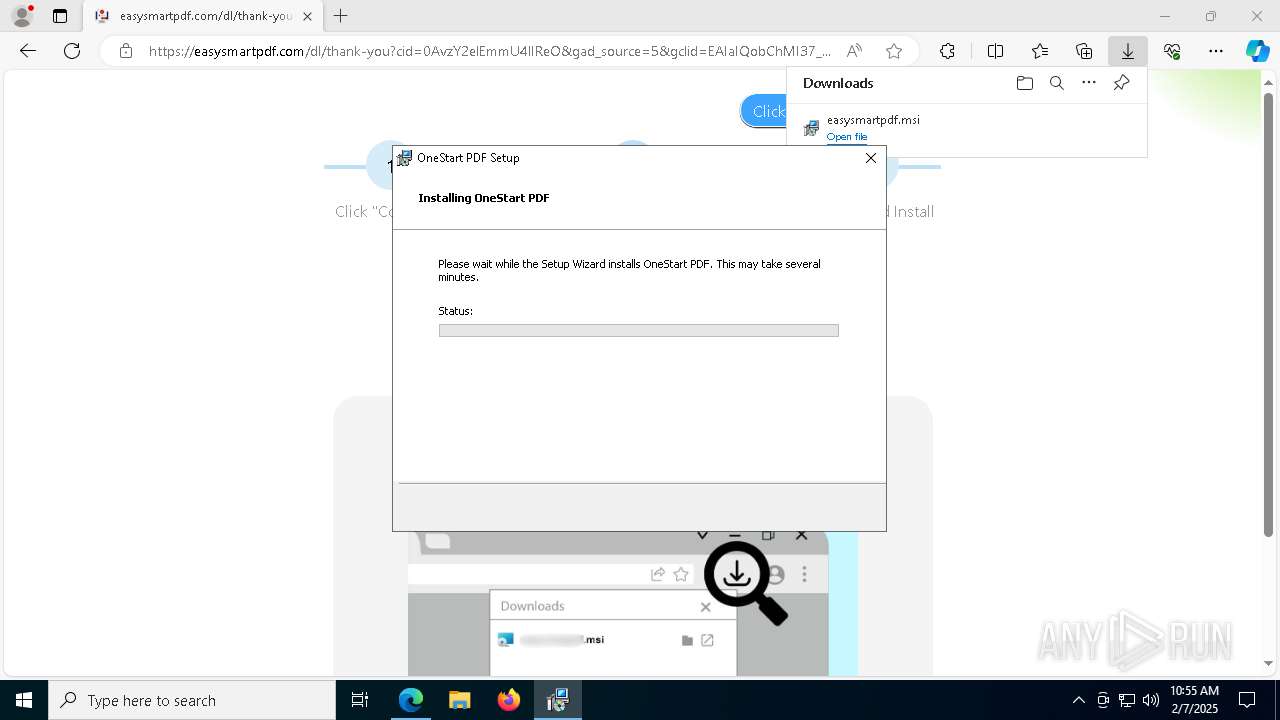1280x720 pixels.
Task: Restore down the Edge window
Action: click(x=1211, y=16)
